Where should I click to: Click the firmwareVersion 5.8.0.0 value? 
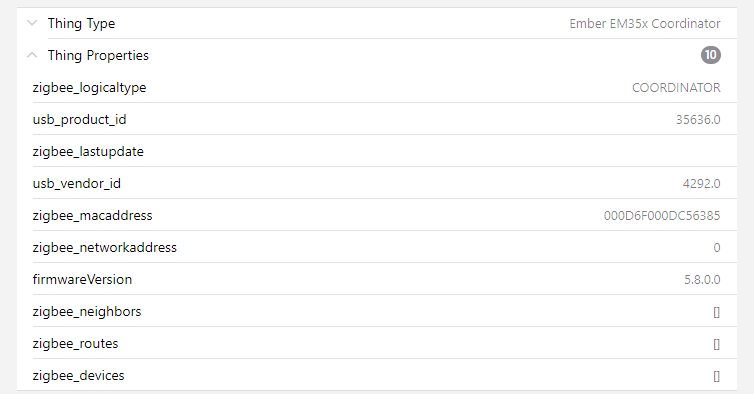click(702, 280)
